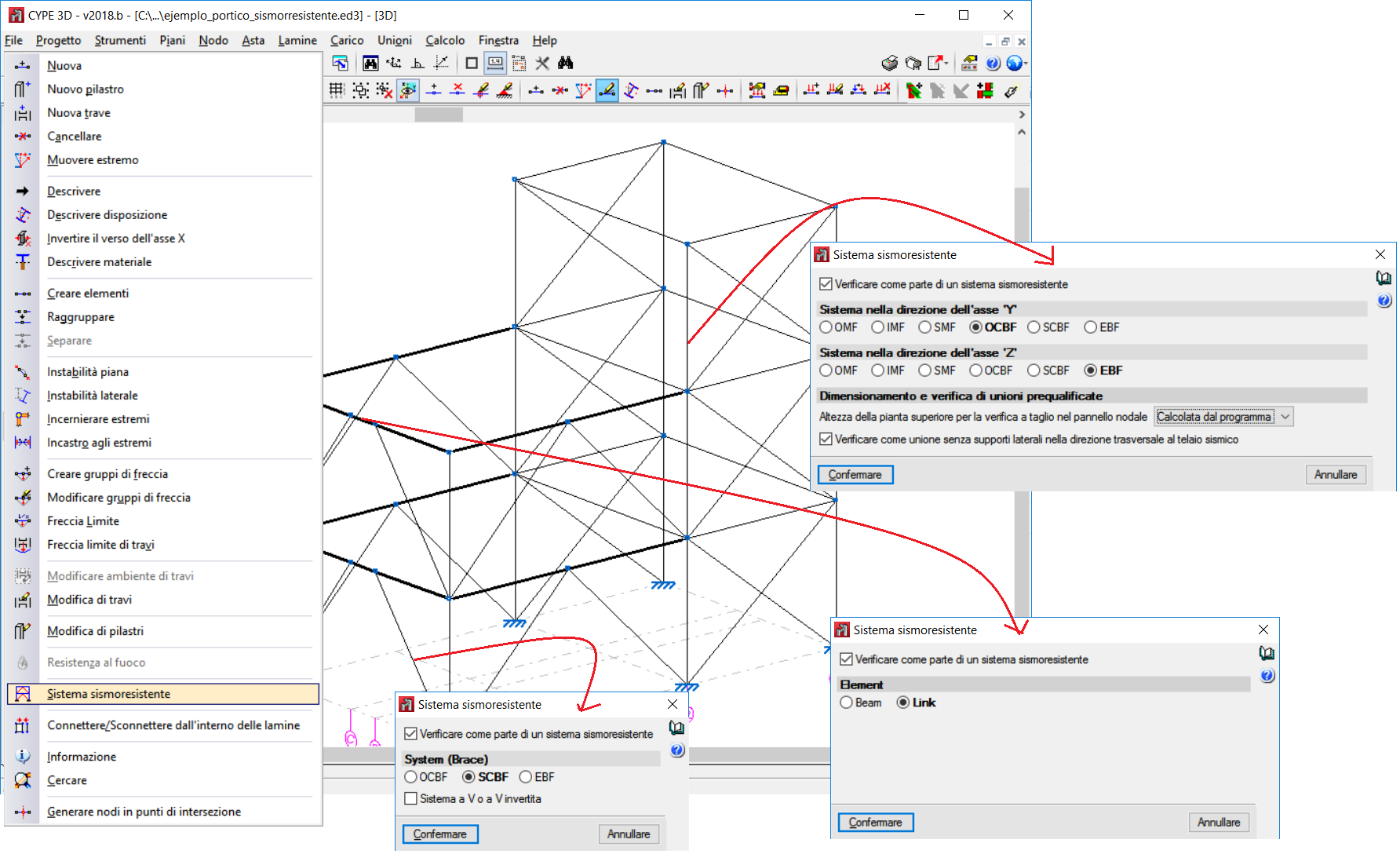Click the help icon in Brace system dialog
The height and width of the screenshot is (854, 1400).
[677, 750]
